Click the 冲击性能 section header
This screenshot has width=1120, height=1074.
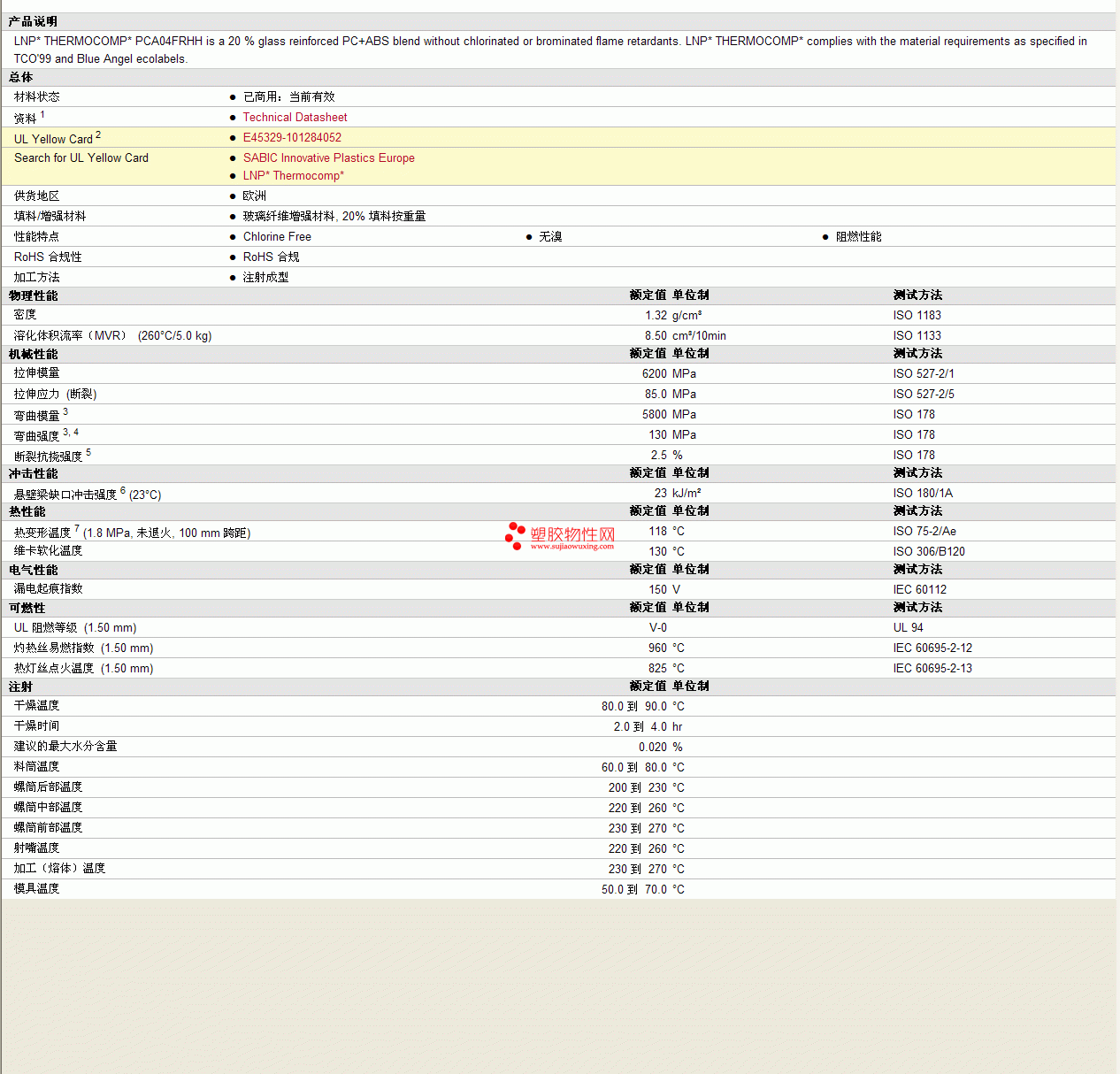pyautogui.click(x=33, y=473)
